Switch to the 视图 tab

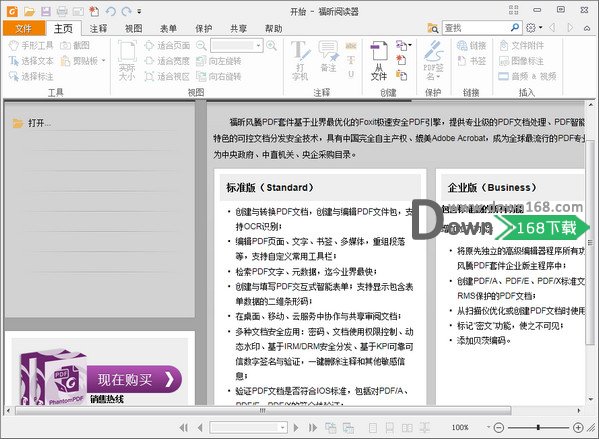click(133, 28)
